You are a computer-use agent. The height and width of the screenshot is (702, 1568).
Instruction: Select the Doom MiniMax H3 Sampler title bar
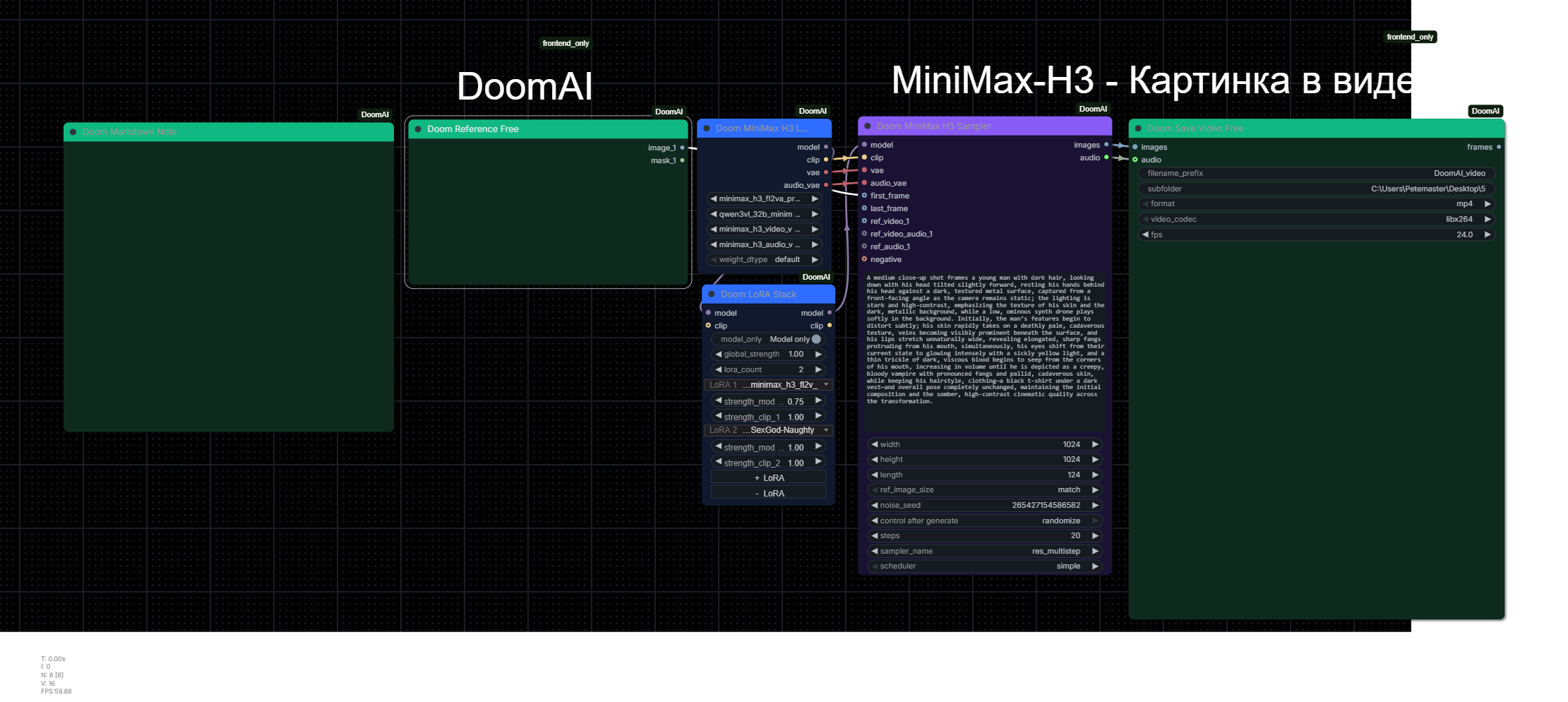click(985, 126)
